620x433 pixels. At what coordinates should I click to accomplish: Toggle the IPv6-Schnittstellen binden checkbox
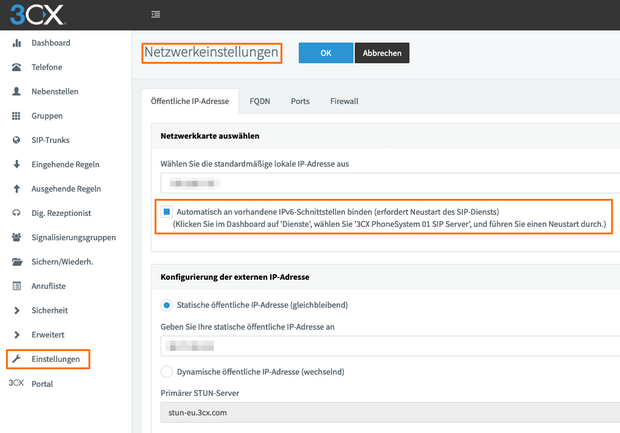167,213
